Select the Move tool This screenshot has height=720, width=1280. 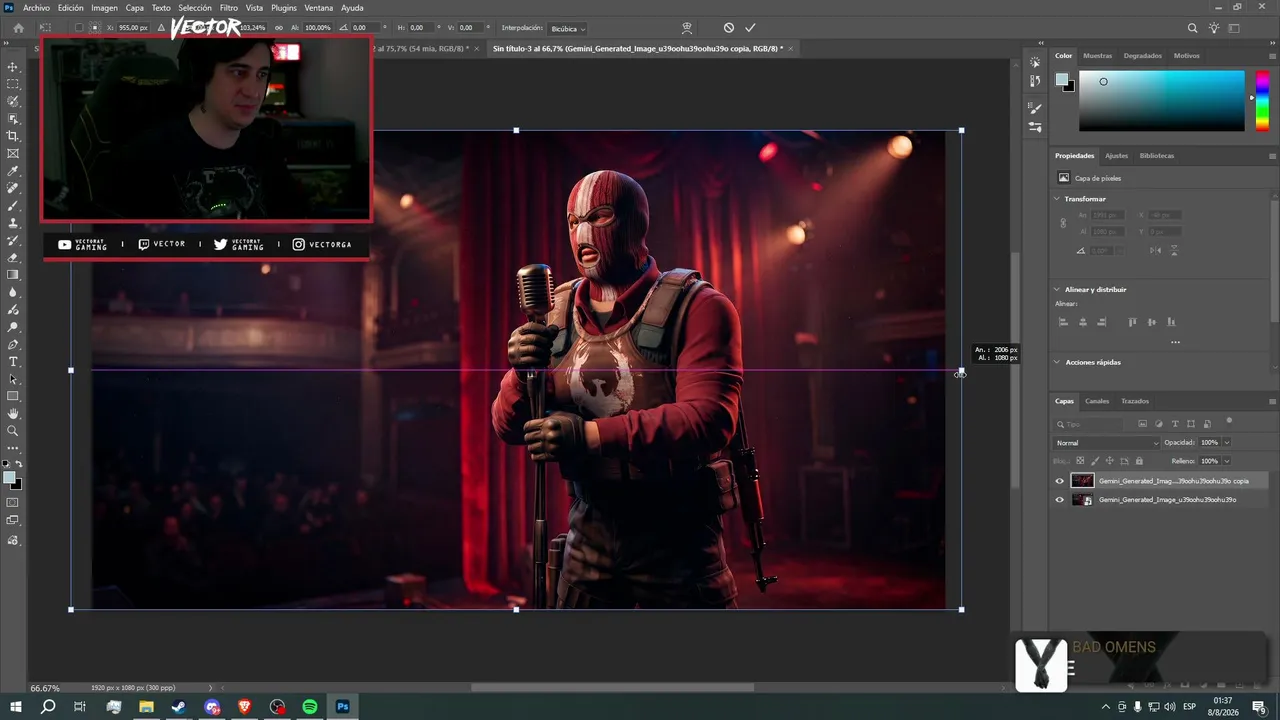pyautogui.click(x=13, y=67)
